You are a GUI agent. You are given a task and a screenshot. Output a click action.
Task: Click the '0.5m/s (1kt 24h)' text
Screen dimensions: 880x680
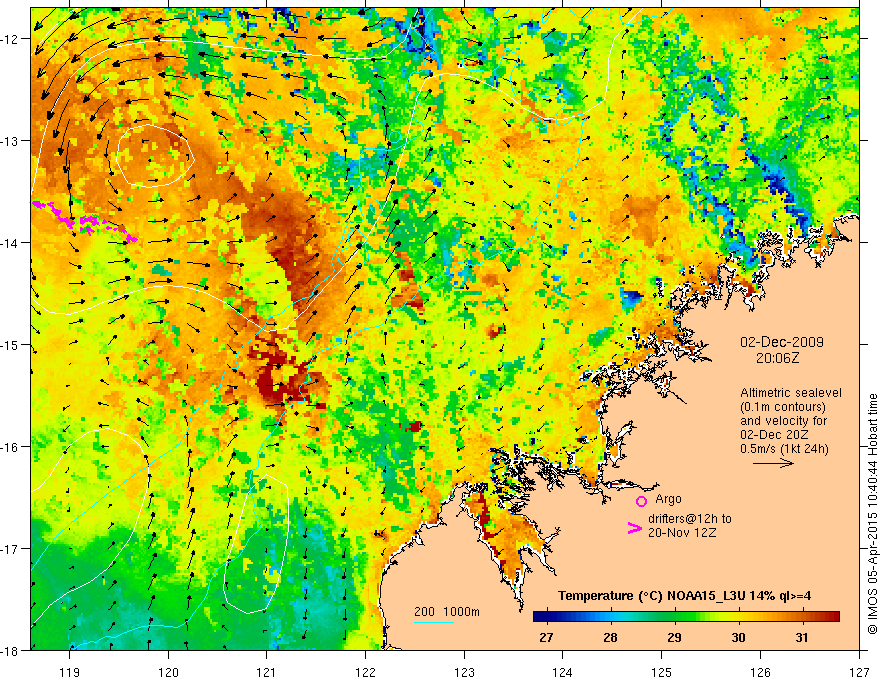coord(784,449)
